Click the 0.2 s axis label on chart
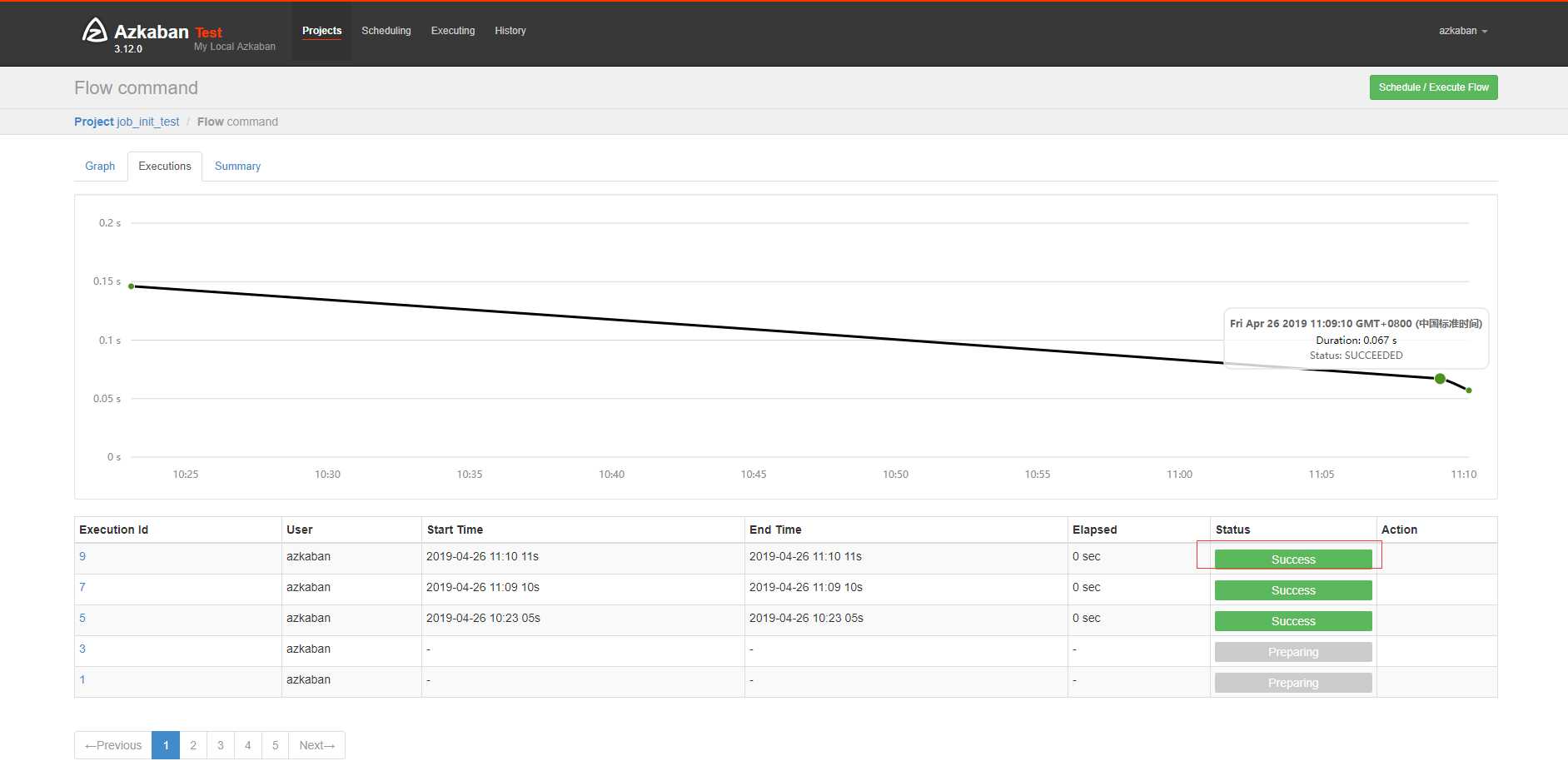The height and width of the screenshot is (771, 1568). pos(110,223)
